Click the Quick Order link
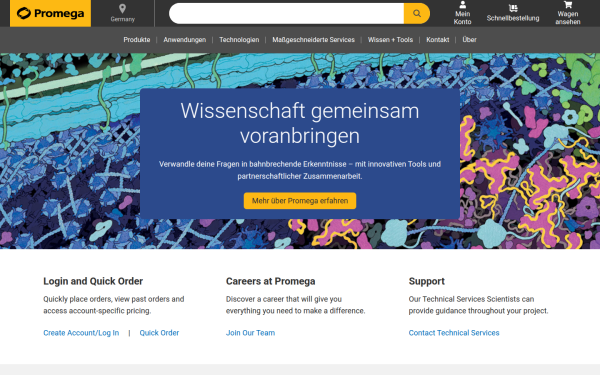The image size is (600, 375). click(x=159, y=333)
